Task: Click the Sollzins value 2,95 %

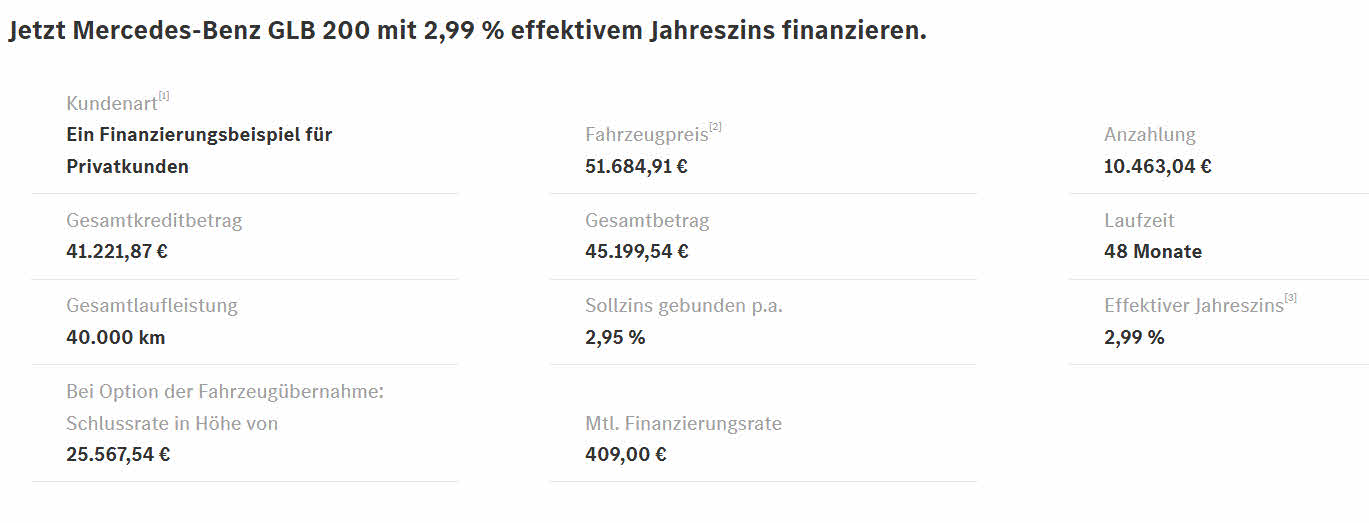Action: pyautogui.click(x=615, y=337)
